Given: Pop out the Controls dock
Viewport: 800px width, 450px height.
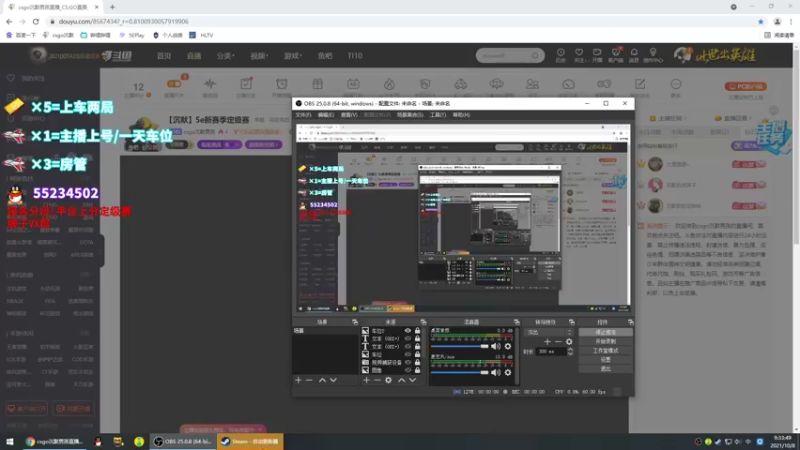Looking at the screenshot, I should tap(631, 322).
